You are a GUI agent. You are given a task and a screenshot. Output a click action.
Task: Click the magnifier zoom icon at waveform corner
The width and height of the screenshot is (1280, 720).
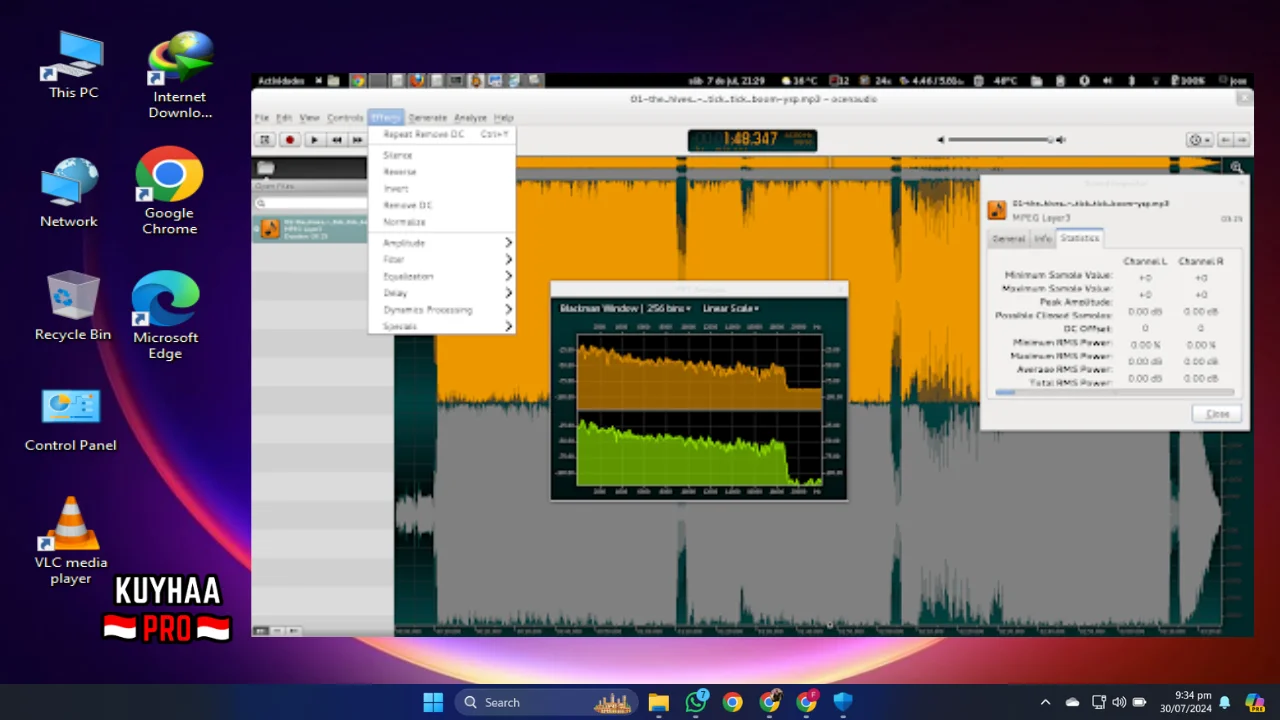tap(1237, 168)
